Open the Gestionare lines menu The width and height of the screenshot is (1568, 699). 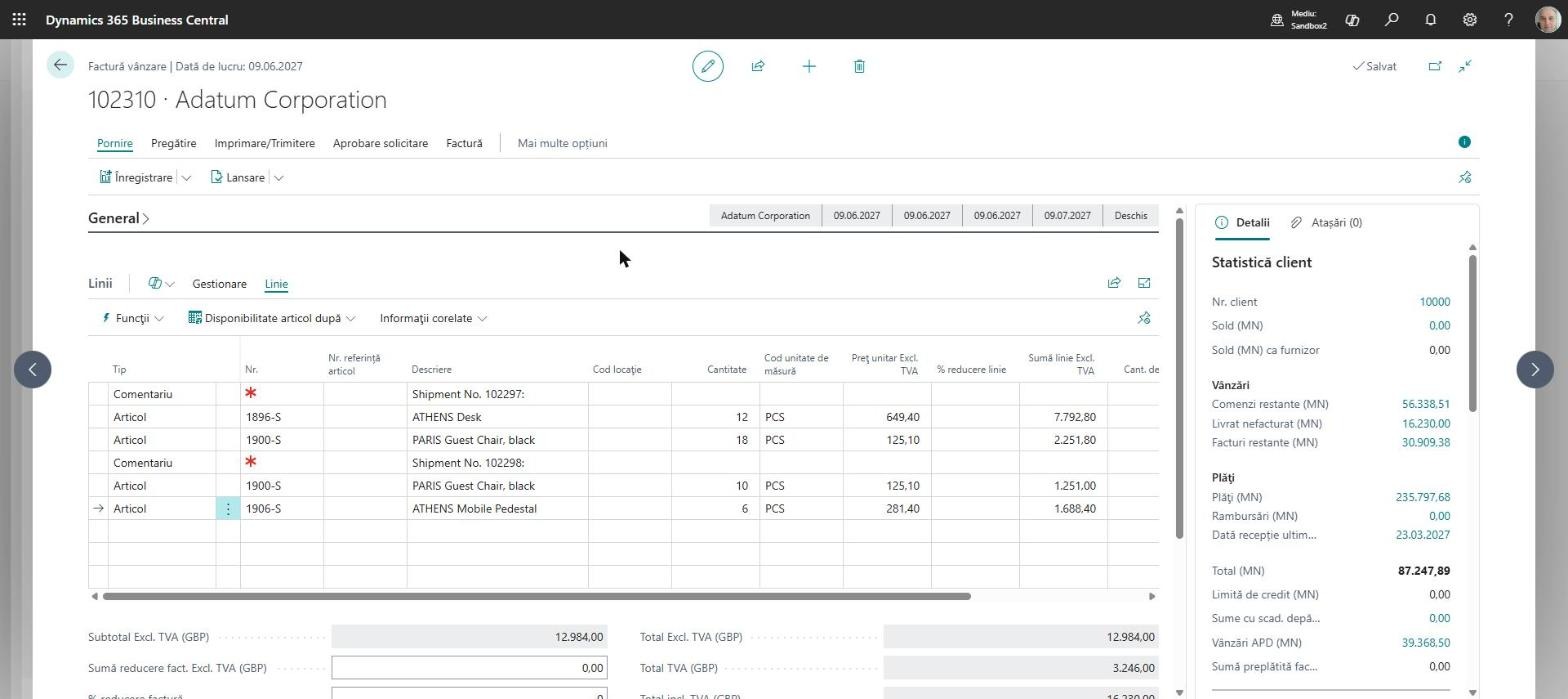(x=219, y=284)
